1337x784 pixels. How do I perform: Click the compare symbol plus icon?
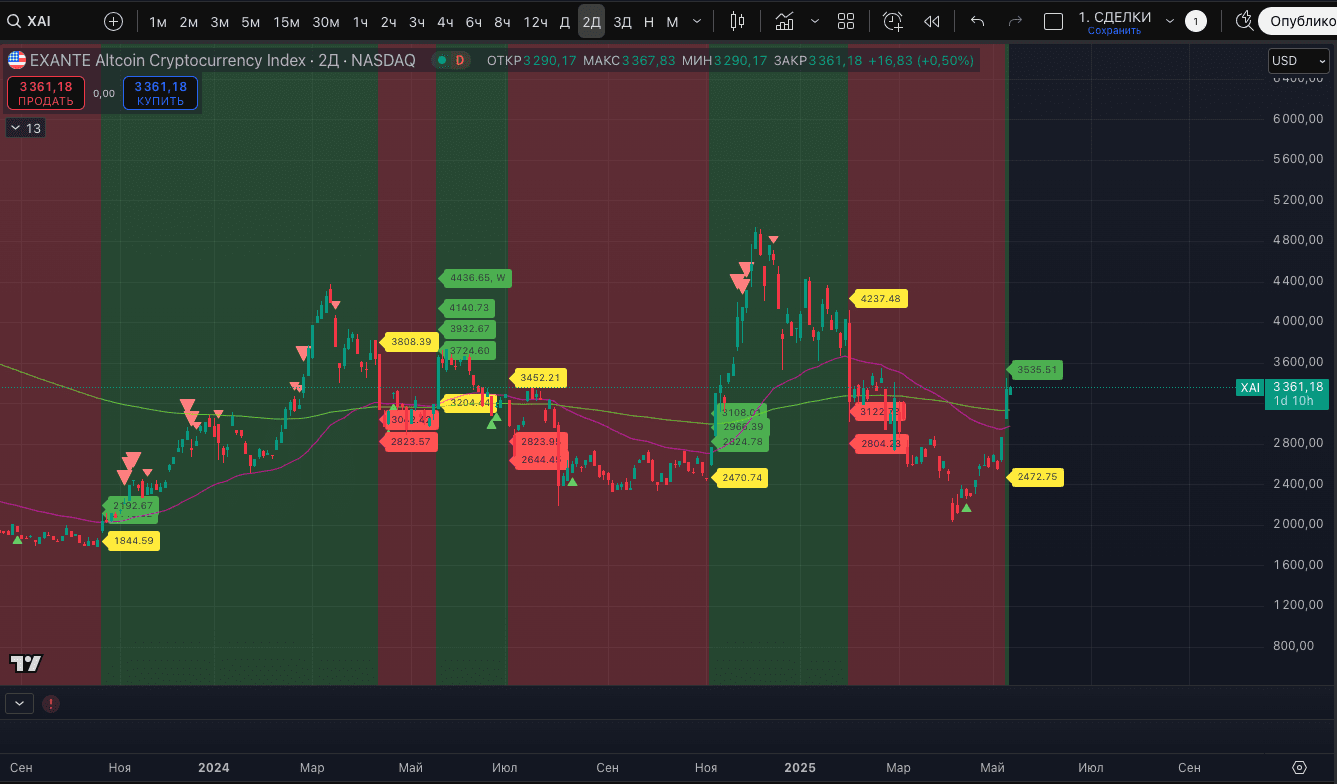(112, 20)
